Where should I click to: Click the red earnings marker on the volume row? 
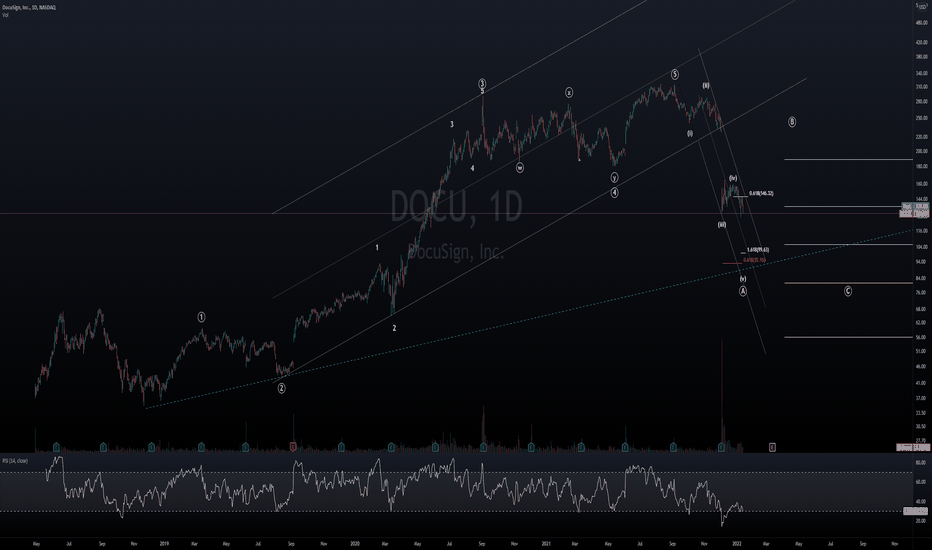click(293, 446)
